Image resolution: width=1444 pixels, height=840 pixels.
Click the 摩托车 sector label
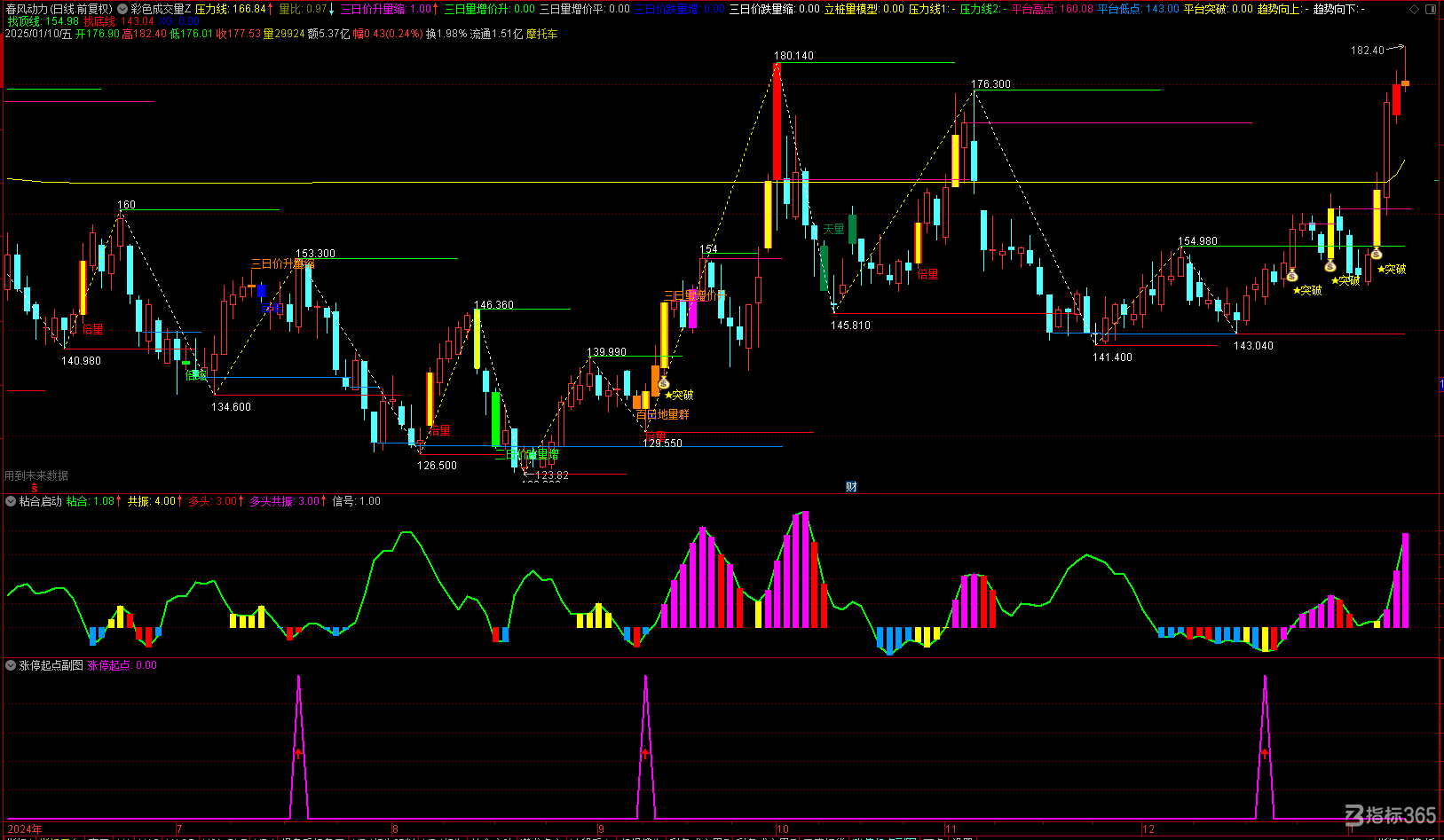tap(542, 34)
